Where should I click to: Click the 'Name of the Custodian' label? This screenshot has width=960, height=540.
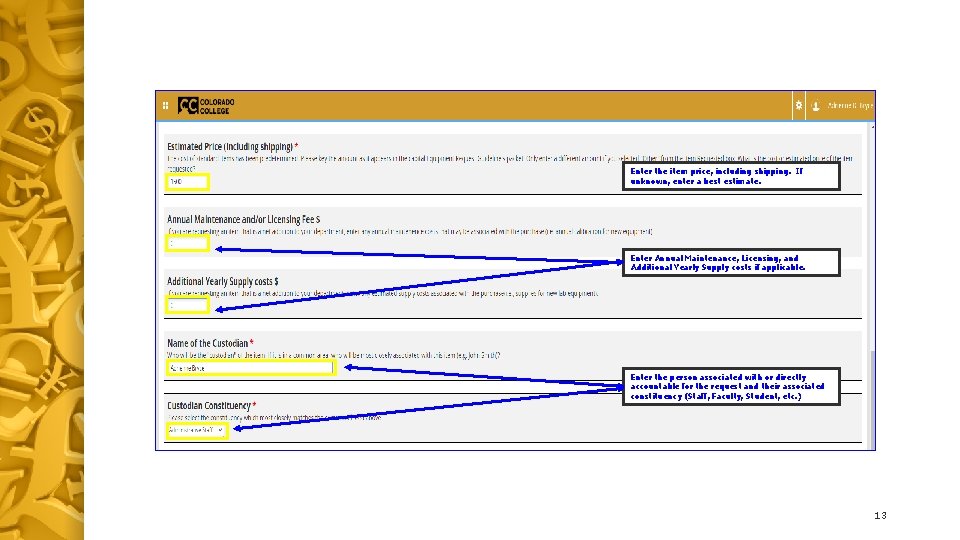click(208, 343)
